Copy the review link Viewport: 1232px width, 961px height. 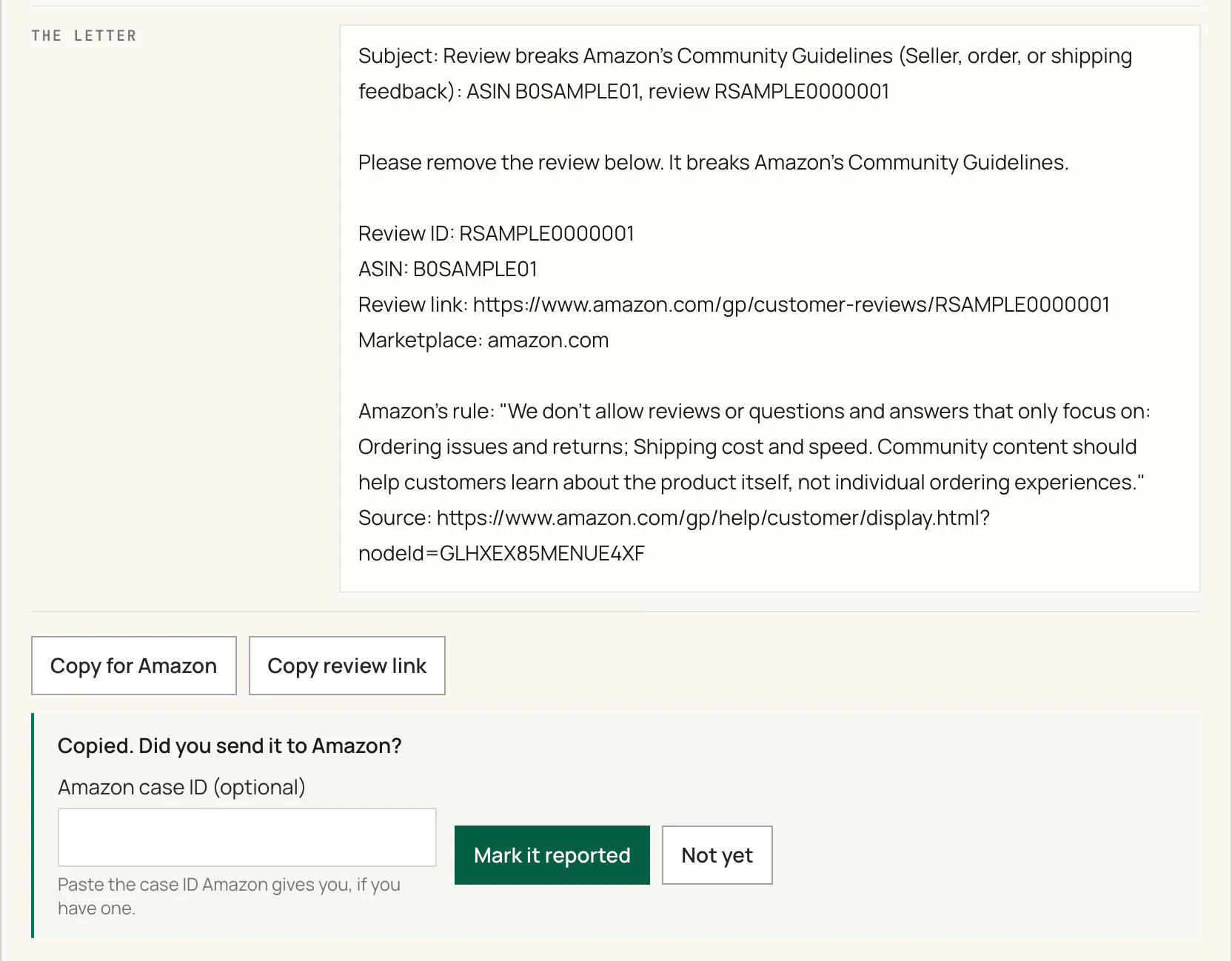point(347,666)
